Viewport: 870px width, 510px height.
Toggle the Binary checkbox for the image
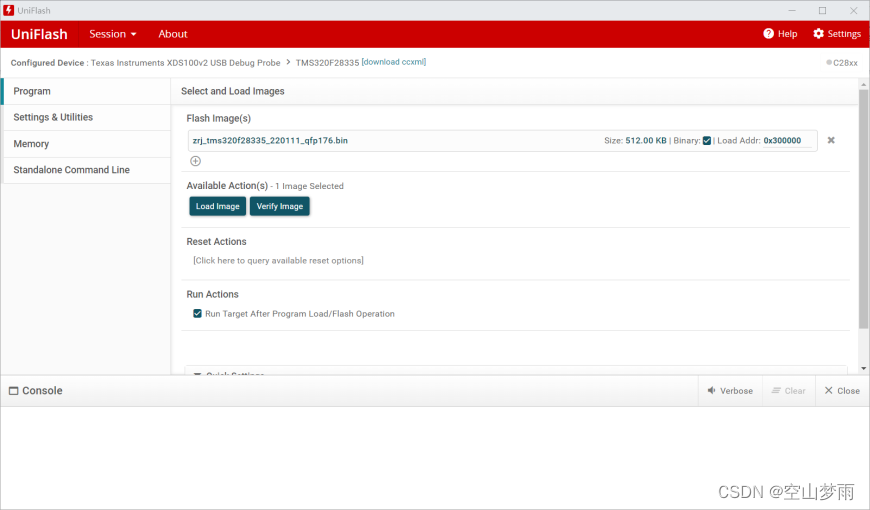click(707, 140)
